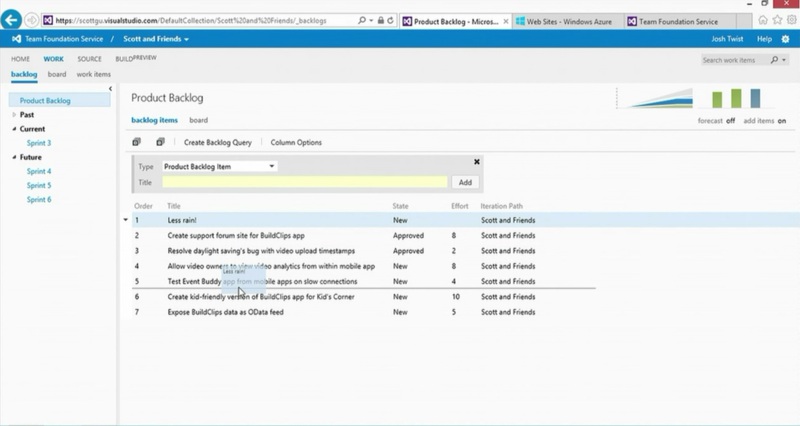
Task: Open the browser tools gear icon
Action: tap(791, 20)
